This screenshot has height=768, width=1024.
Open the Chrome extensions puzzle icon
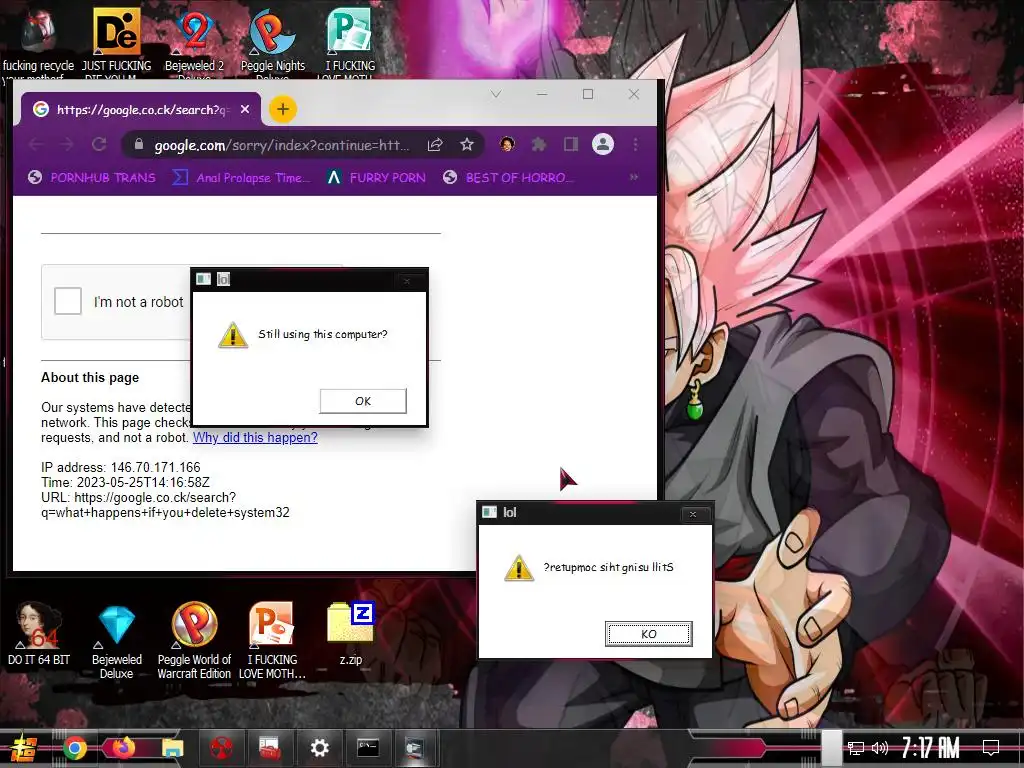click(538, 144)
